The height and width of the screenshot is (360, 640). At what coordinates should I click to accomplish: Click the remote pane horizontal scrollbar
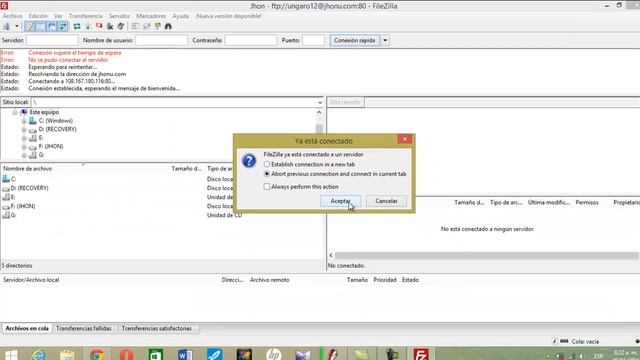pos(486,256)
